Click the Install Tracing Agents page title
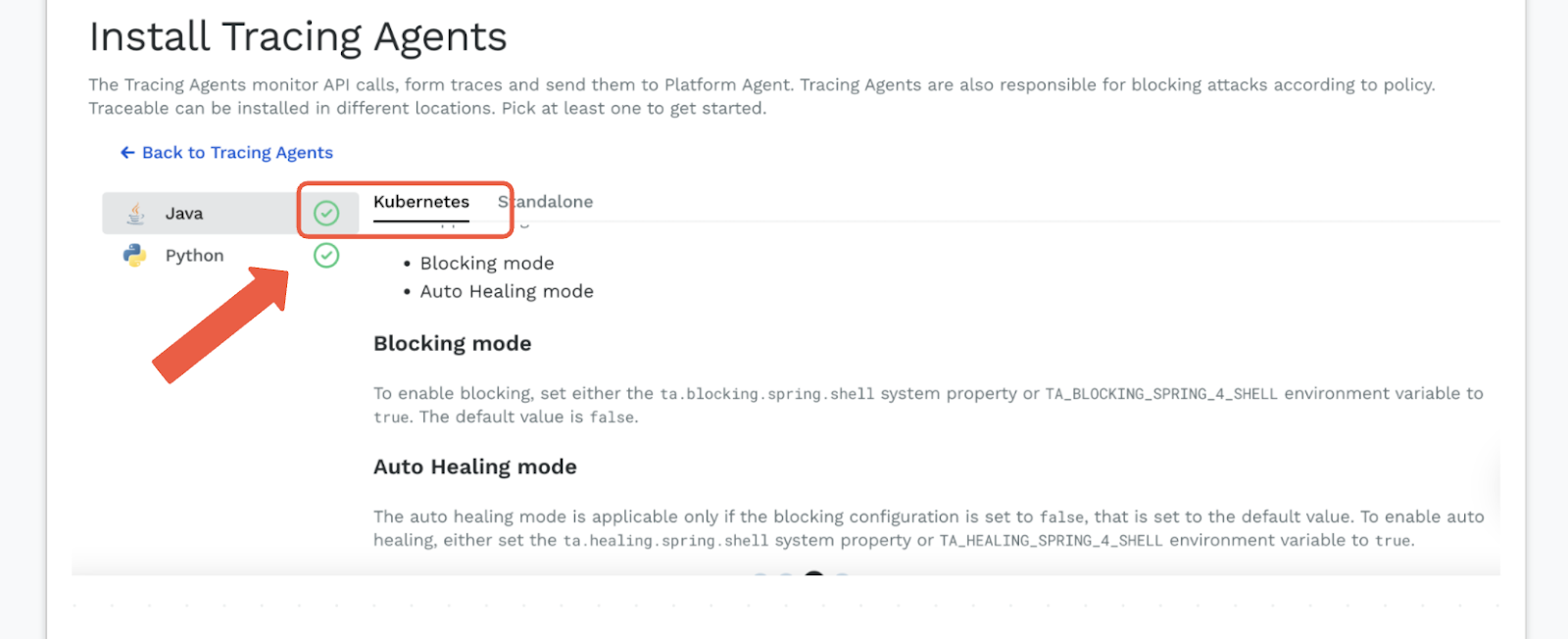Viewport: 1568px width, 639px height. point(298,37)
